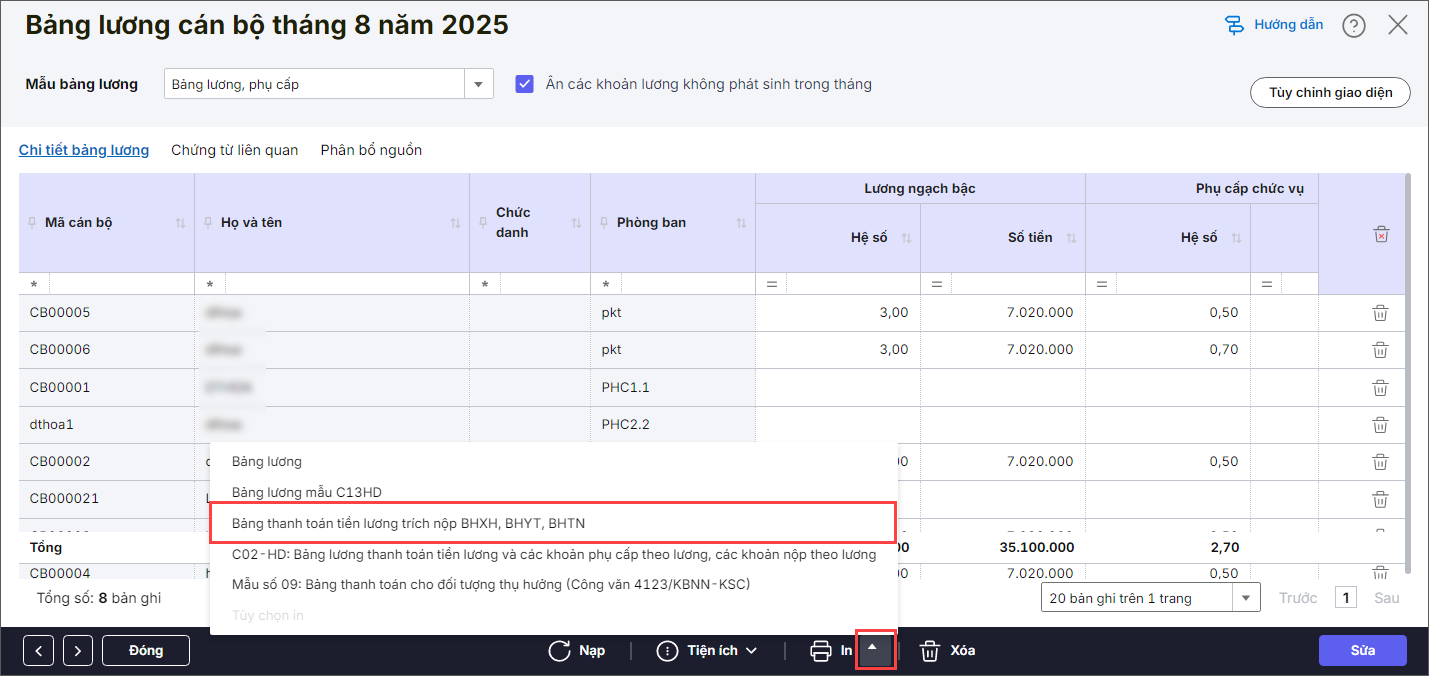Screen dimensions: 1429x676
Task: Choose Bảng lương mẫu C13HD option
Action: (x=306, y=492)
